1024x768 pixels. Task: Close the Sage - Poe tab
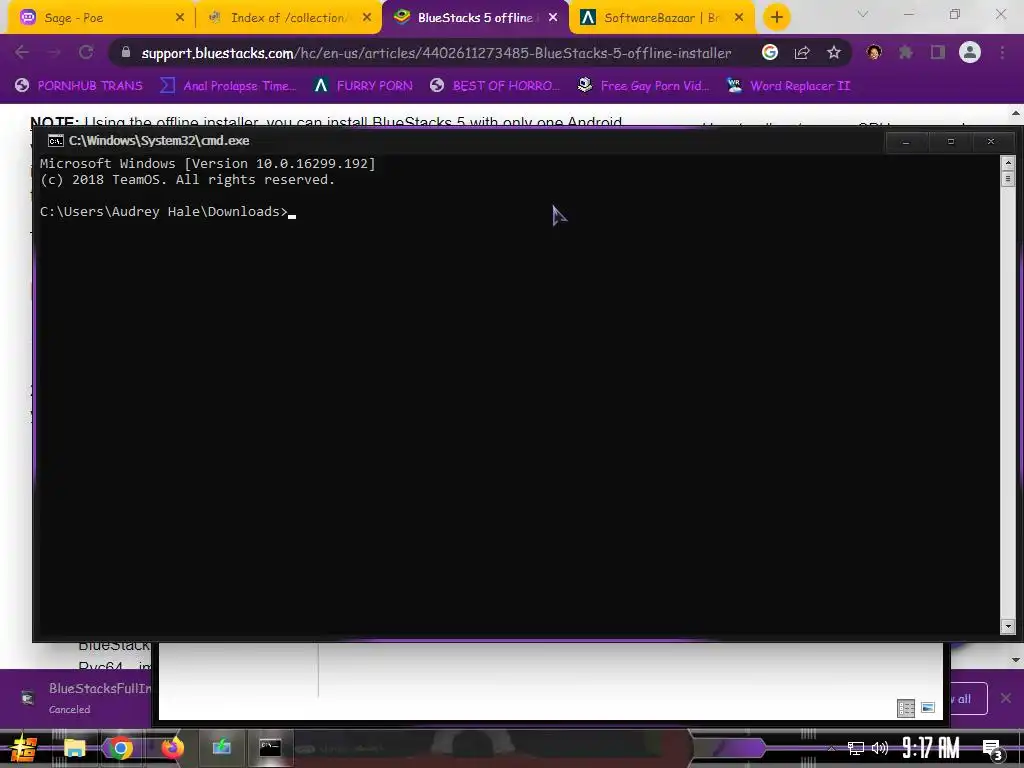(x=180, y=18)
